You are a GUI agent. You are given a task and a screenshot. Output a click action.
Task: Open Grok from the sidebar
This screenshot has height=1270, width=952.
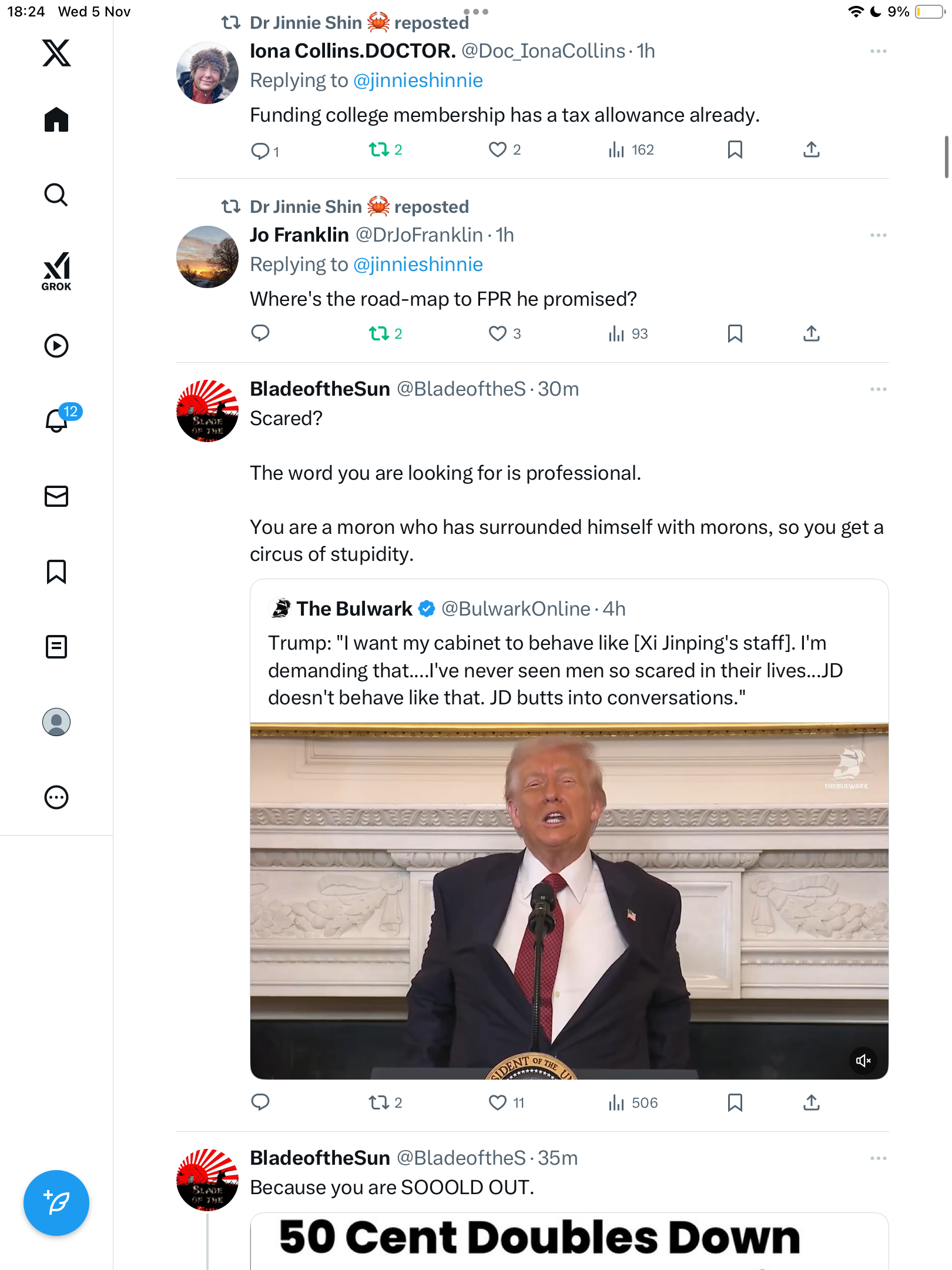tap(56, 271)
